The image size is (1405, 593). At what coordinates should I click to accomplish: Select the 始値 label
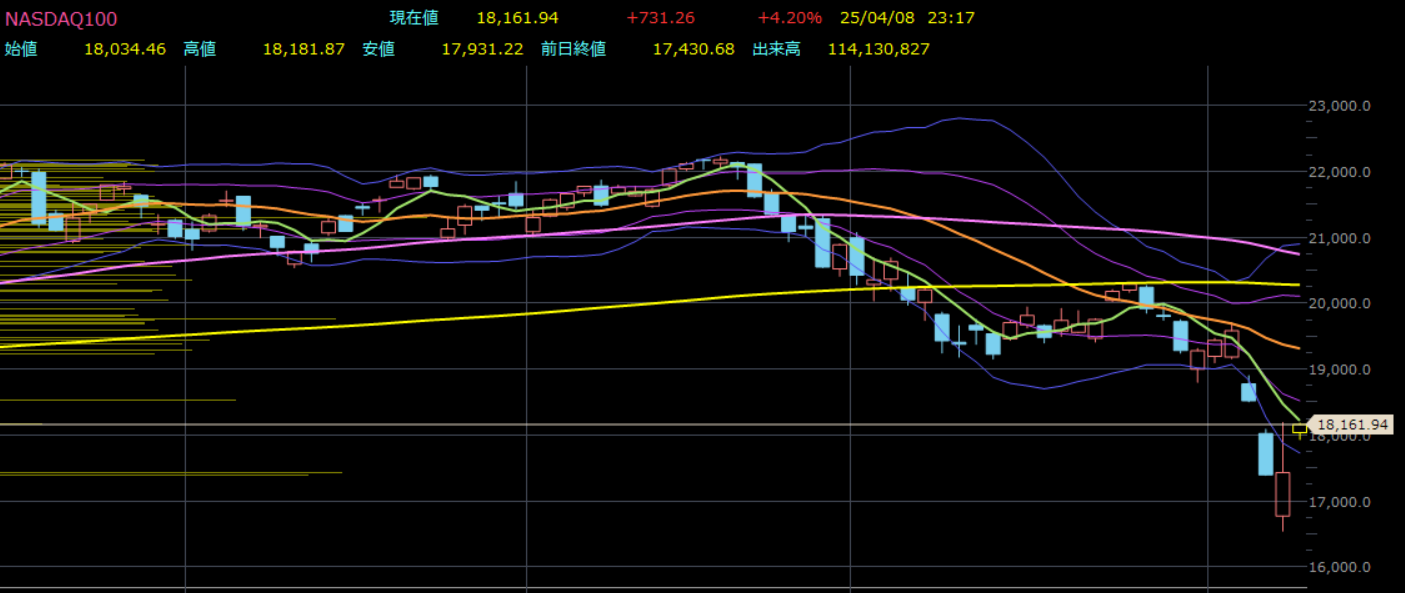coord(21,49)
